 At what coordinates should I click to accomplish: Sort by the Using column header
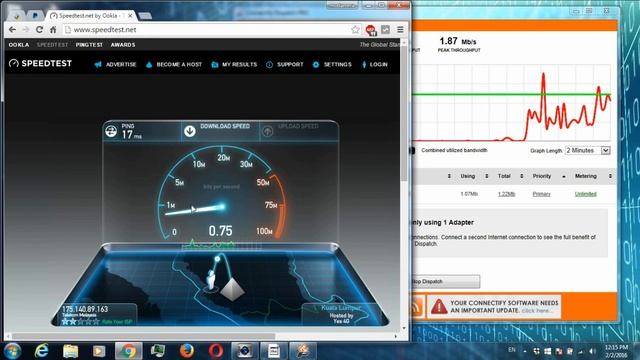point(468,176)
